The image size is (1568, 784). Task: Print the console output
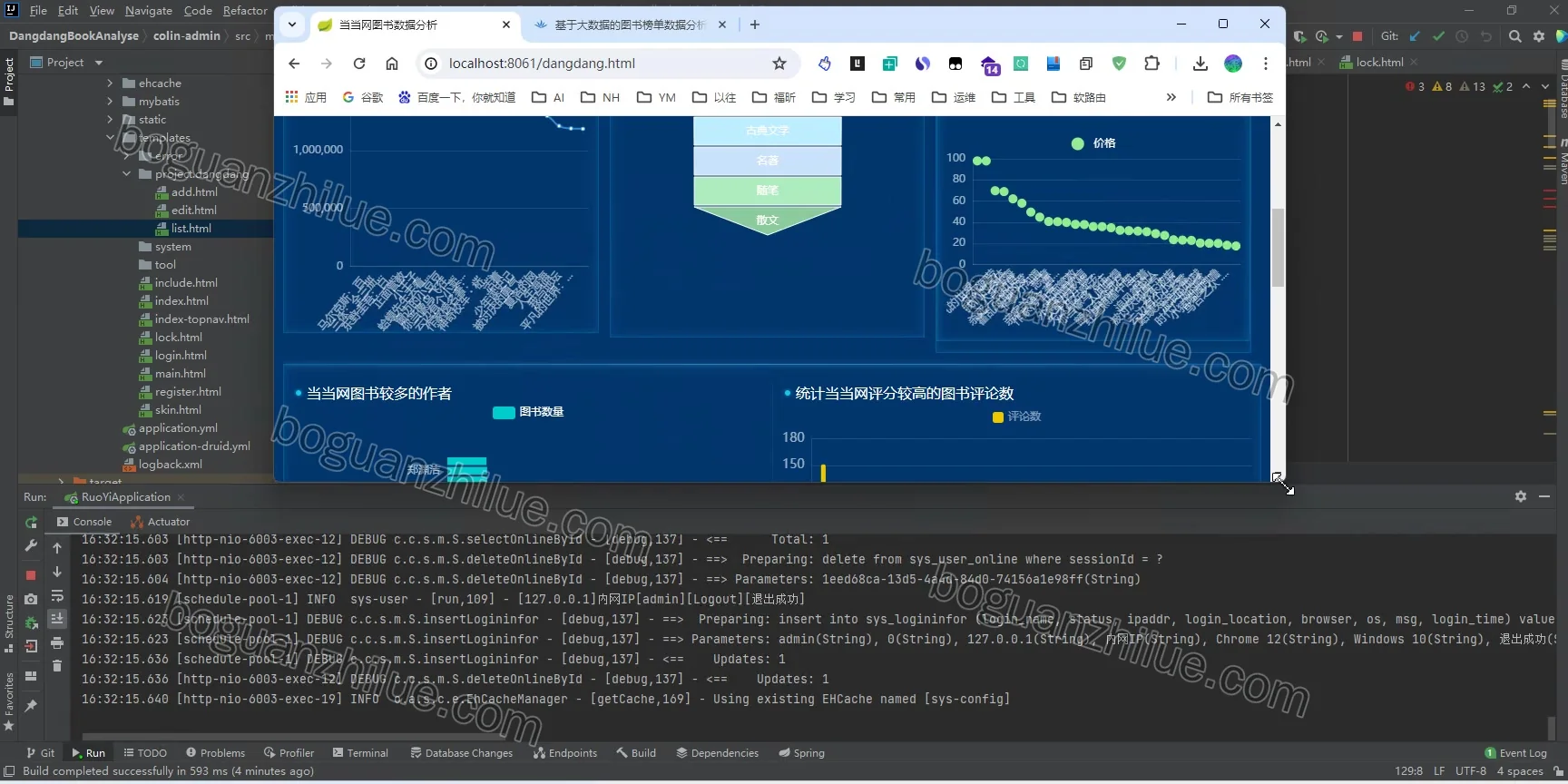coord(57,642)
